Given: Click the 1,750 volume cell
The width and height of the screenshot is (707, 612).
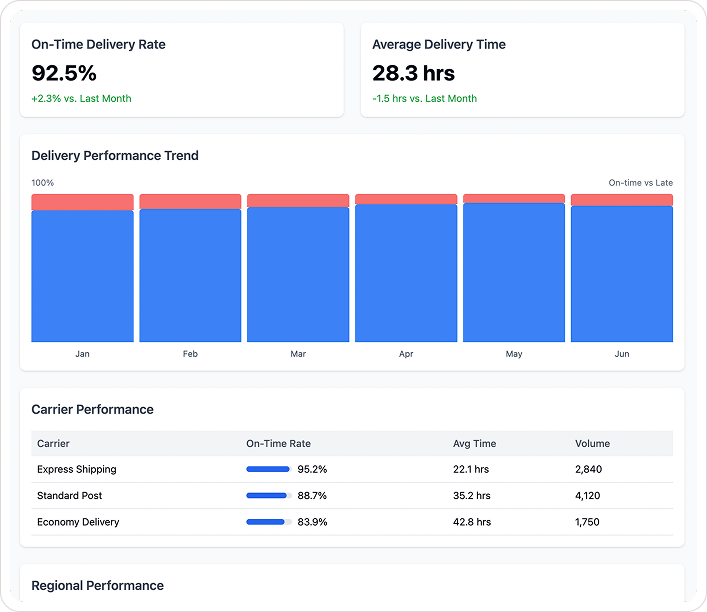Looking at the screenshot, I should click(587, 522).
